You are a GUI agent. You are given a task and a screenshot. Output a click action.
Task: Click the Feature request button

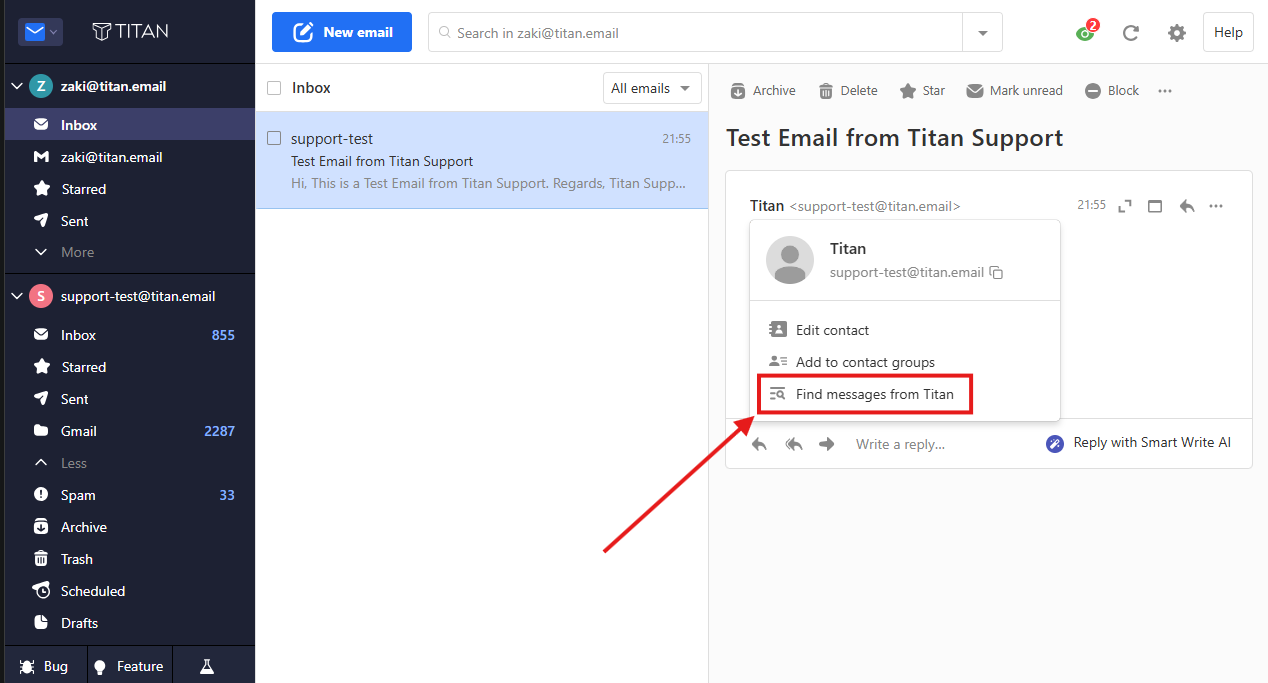[x=130, y=666]
